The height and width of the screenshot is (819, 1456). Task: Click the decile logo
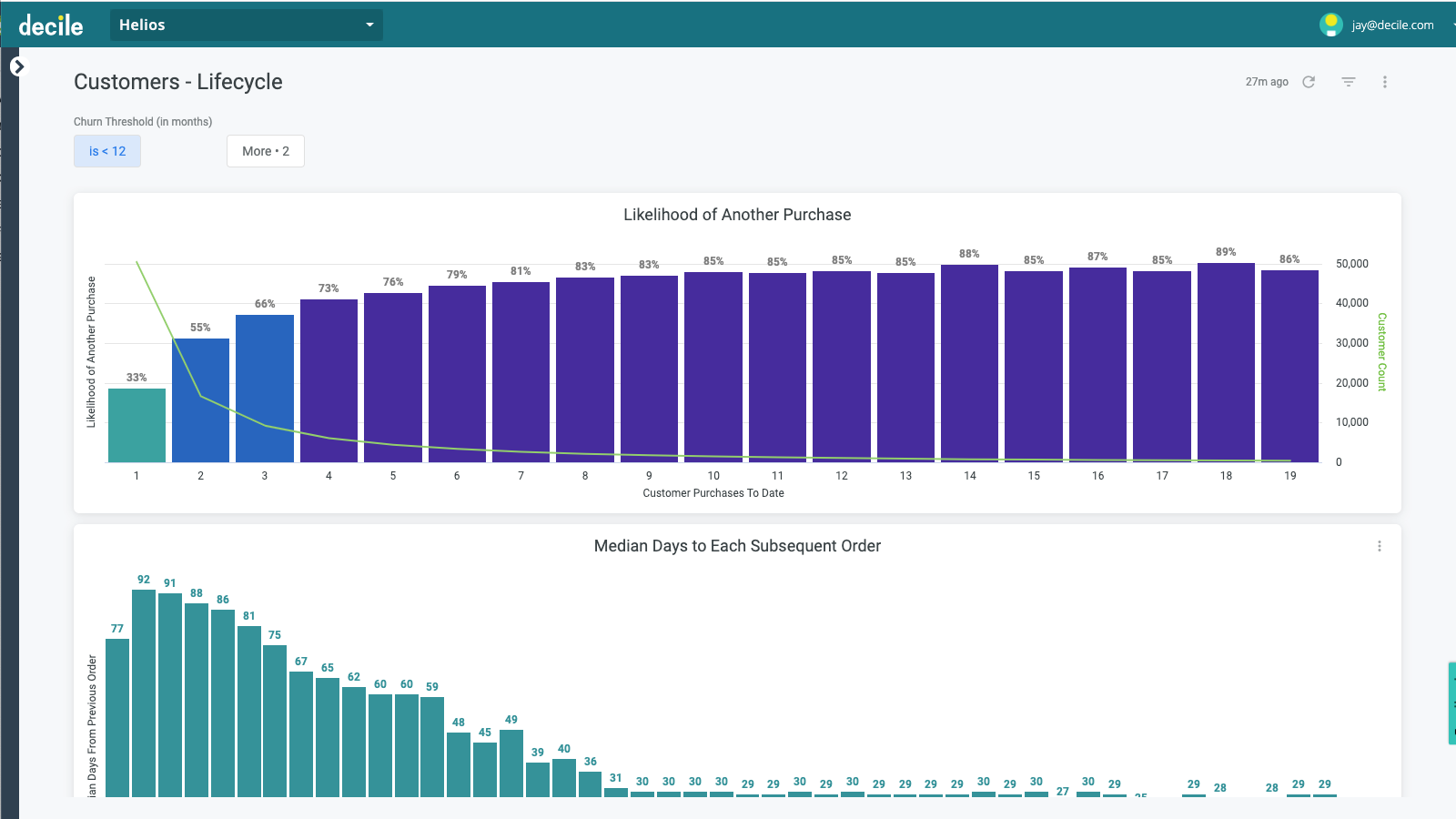[50, 25]
